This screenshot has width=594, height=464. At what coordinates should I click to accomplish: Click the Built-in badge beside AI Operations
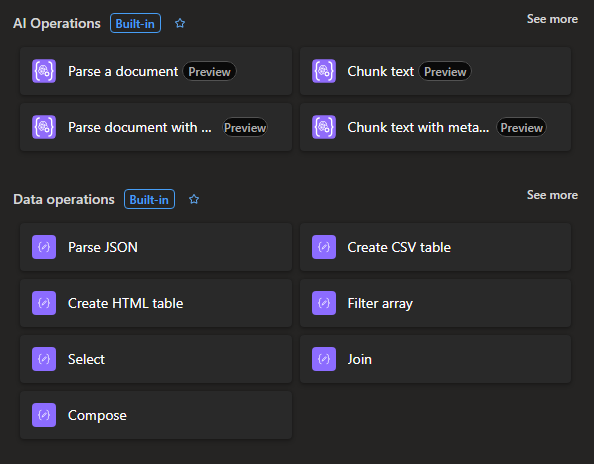coord(135,23)
